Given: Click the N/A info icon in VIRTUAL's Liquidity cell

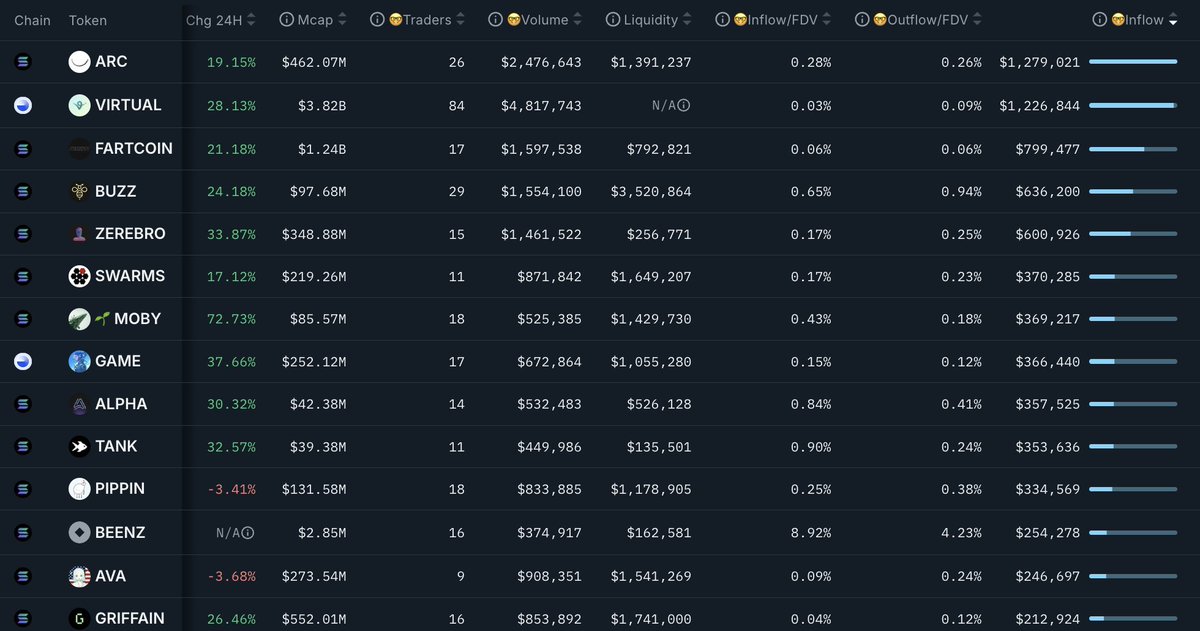Looking at the screenshot, I should (x=684, y=105).
